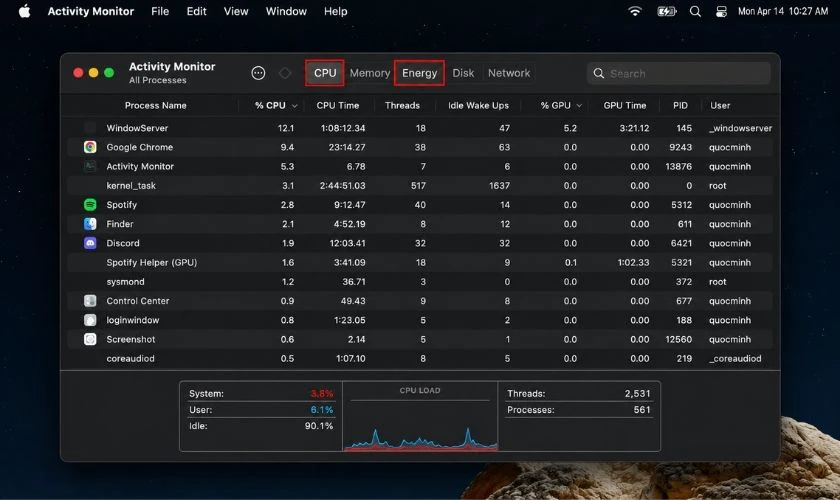Open Spotlight search icon in menu bar
Viewport: 840px width, 500px height.
[x=695, y=11]
